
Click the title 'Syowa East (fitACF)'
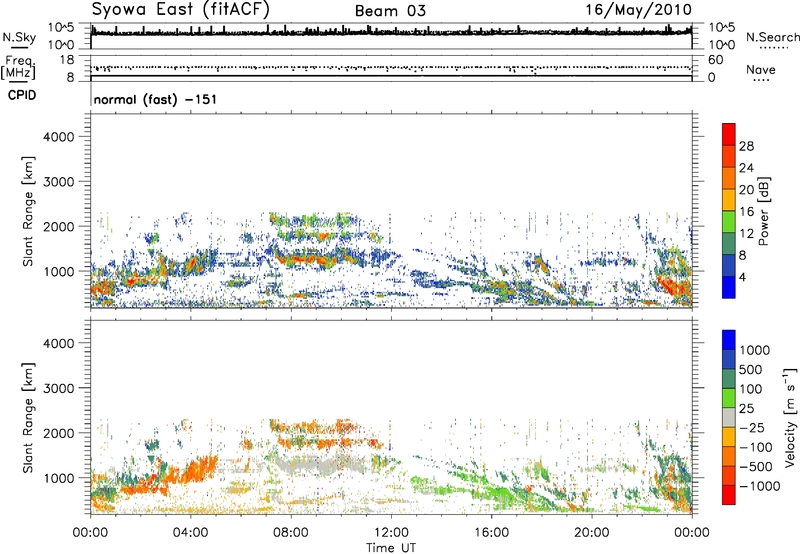coord(180,10)
